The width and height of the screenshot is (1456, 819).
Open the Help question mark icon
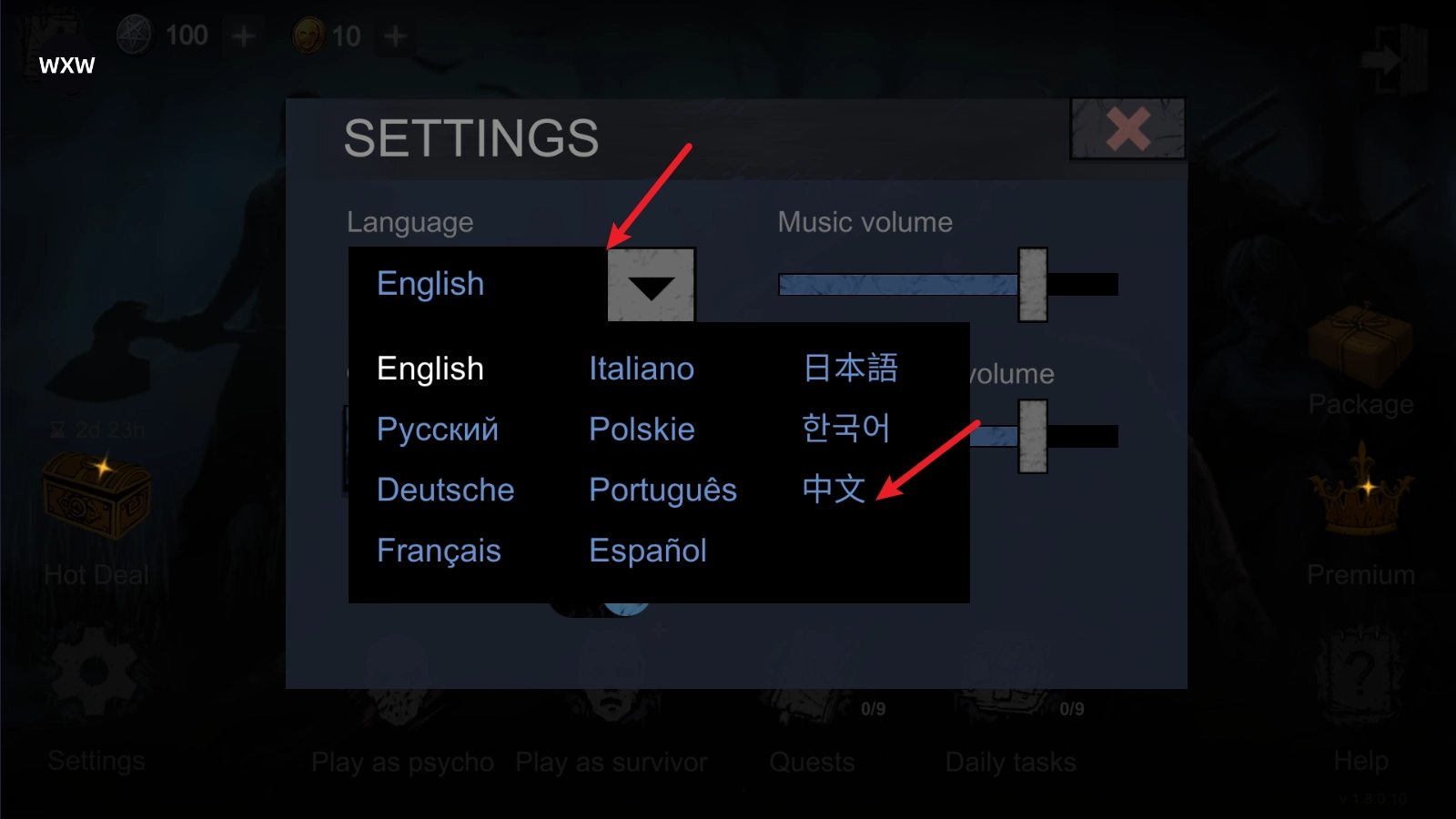pyautogui.click(x=1360, y=675)
